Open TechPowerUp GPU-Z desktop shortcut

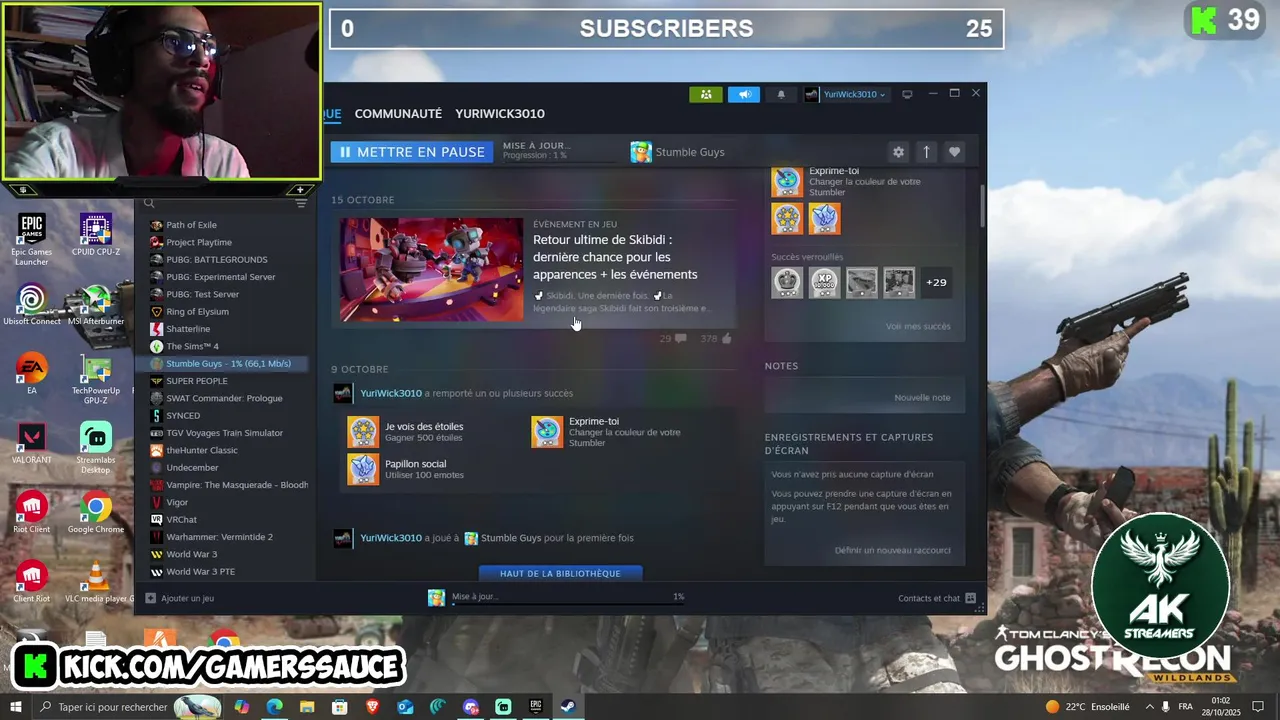96,378
